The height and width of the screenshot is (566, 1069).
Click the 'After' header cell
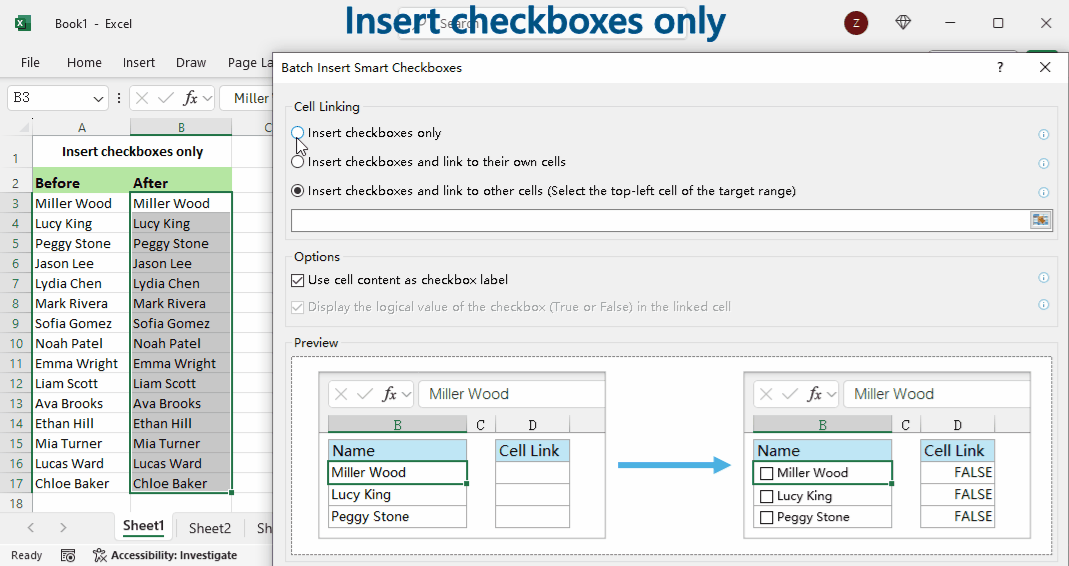point(181,182)
